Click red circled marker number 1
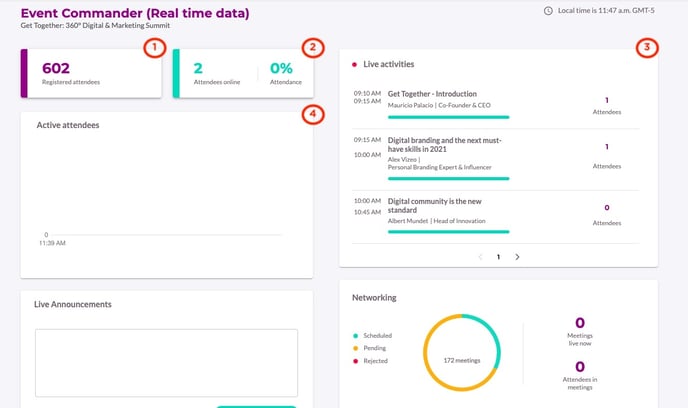 [x=152, y=47]
